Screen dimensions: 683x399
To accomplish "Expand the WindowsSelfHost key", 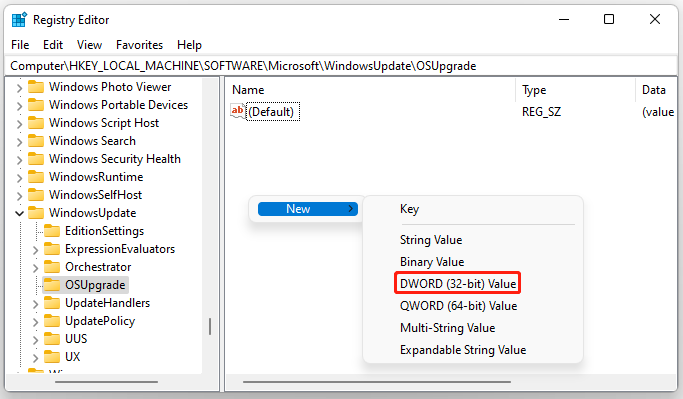I will (x=19, y=196).
